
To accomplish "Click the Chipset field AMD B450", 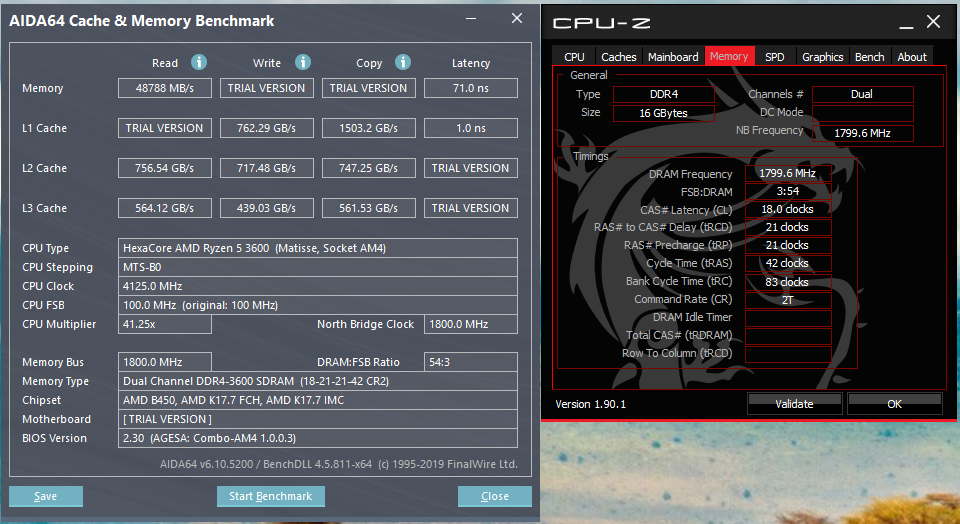I will [x=318, y=400].
